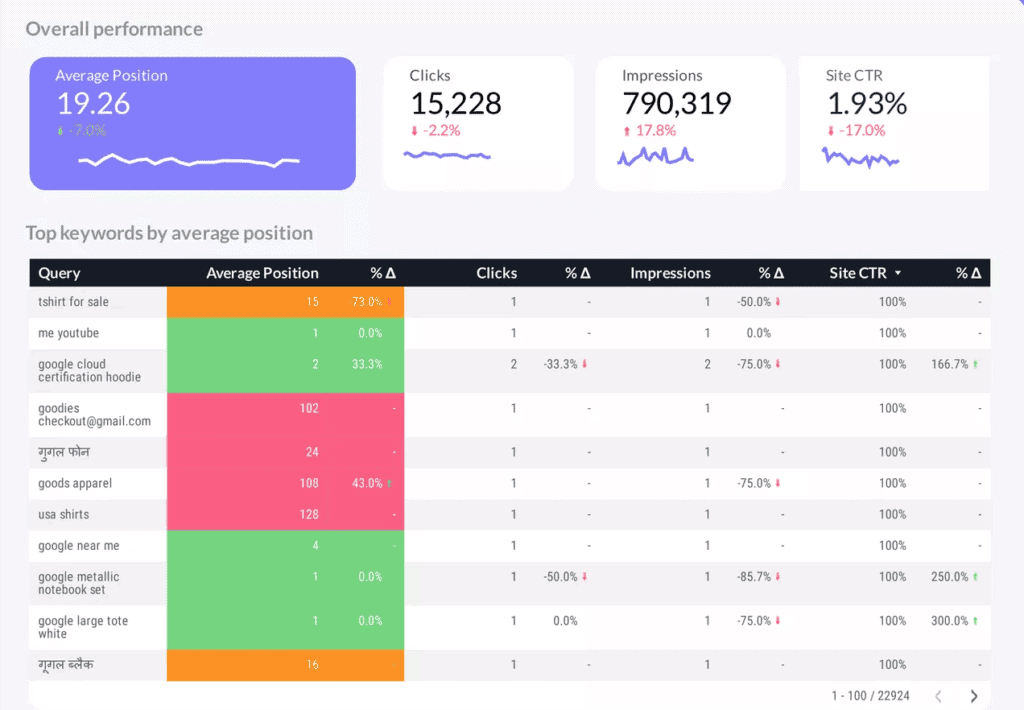Image resolution: width=1024 pixels, height=710 pixels.
Task: Click the 15,228 clicks total value
Action: pos(456,103)
